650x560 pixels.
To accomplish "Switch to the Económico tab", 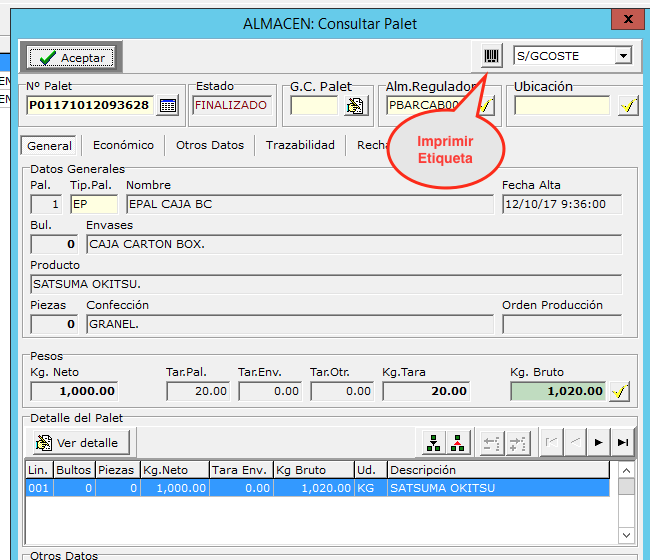I will (123, 145).
